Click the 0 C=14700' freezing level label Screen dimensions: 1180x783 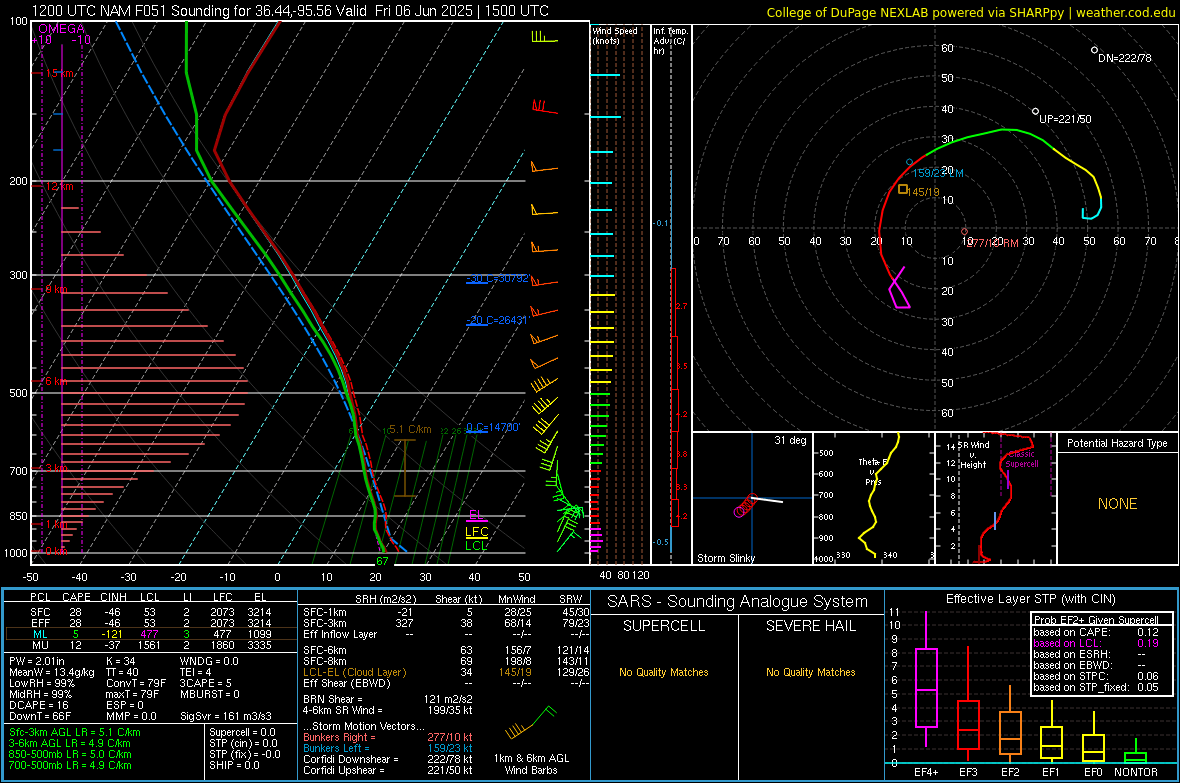[493, 427]
